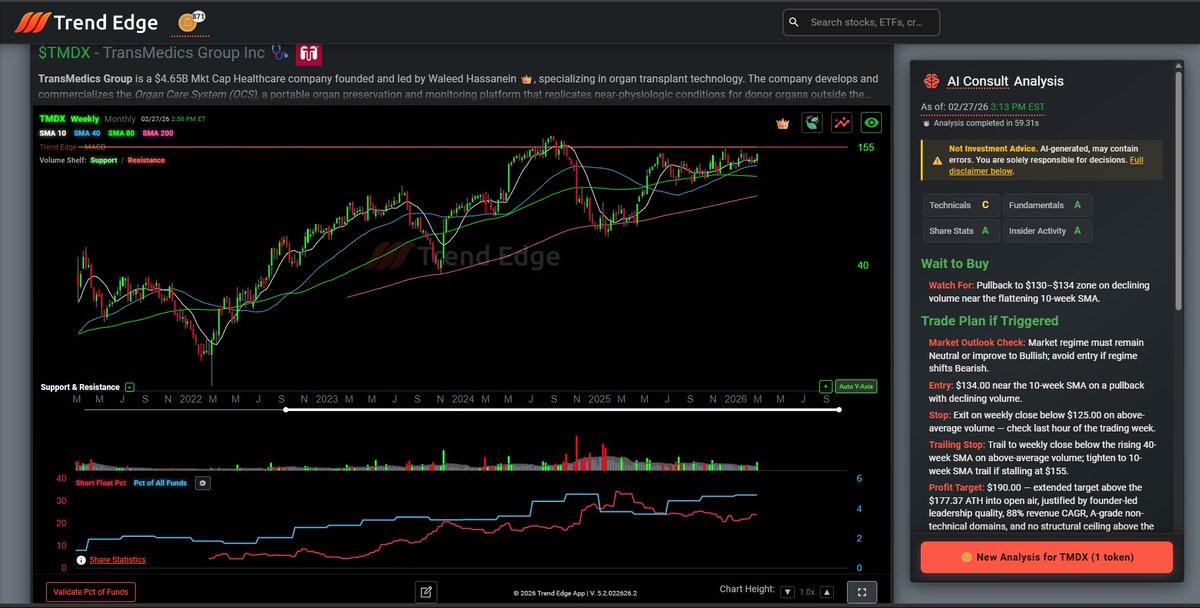Open the gear settings for fund statistics
The height and width of the screenshot is (608, 1200).
pos(204,482)
